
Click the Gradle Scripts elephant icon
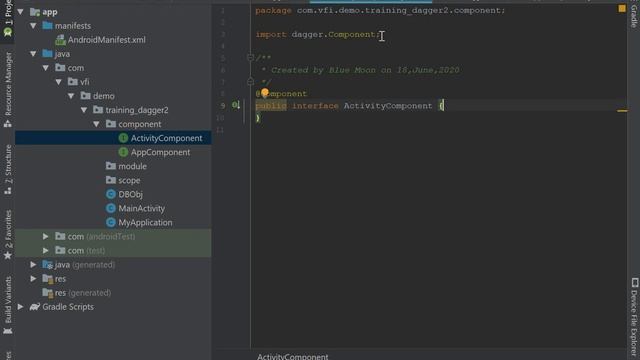point(35,307)
